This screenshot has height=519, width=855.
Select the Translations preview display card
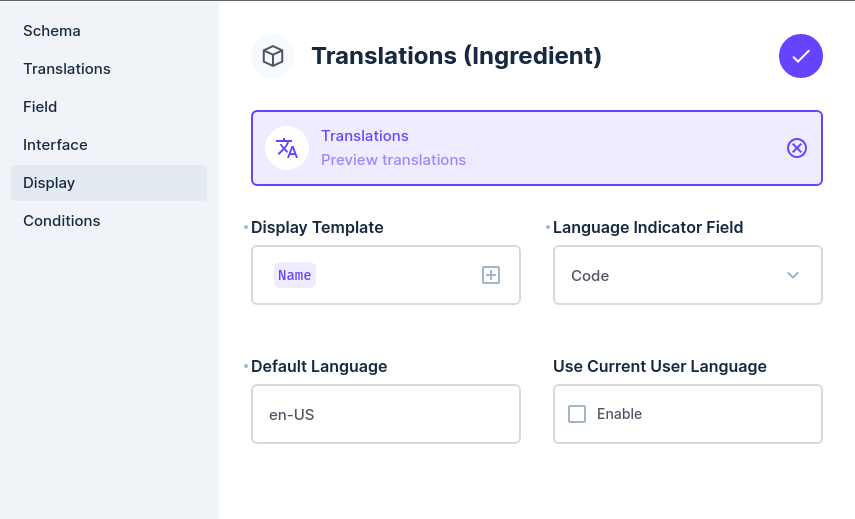point(537,148)
